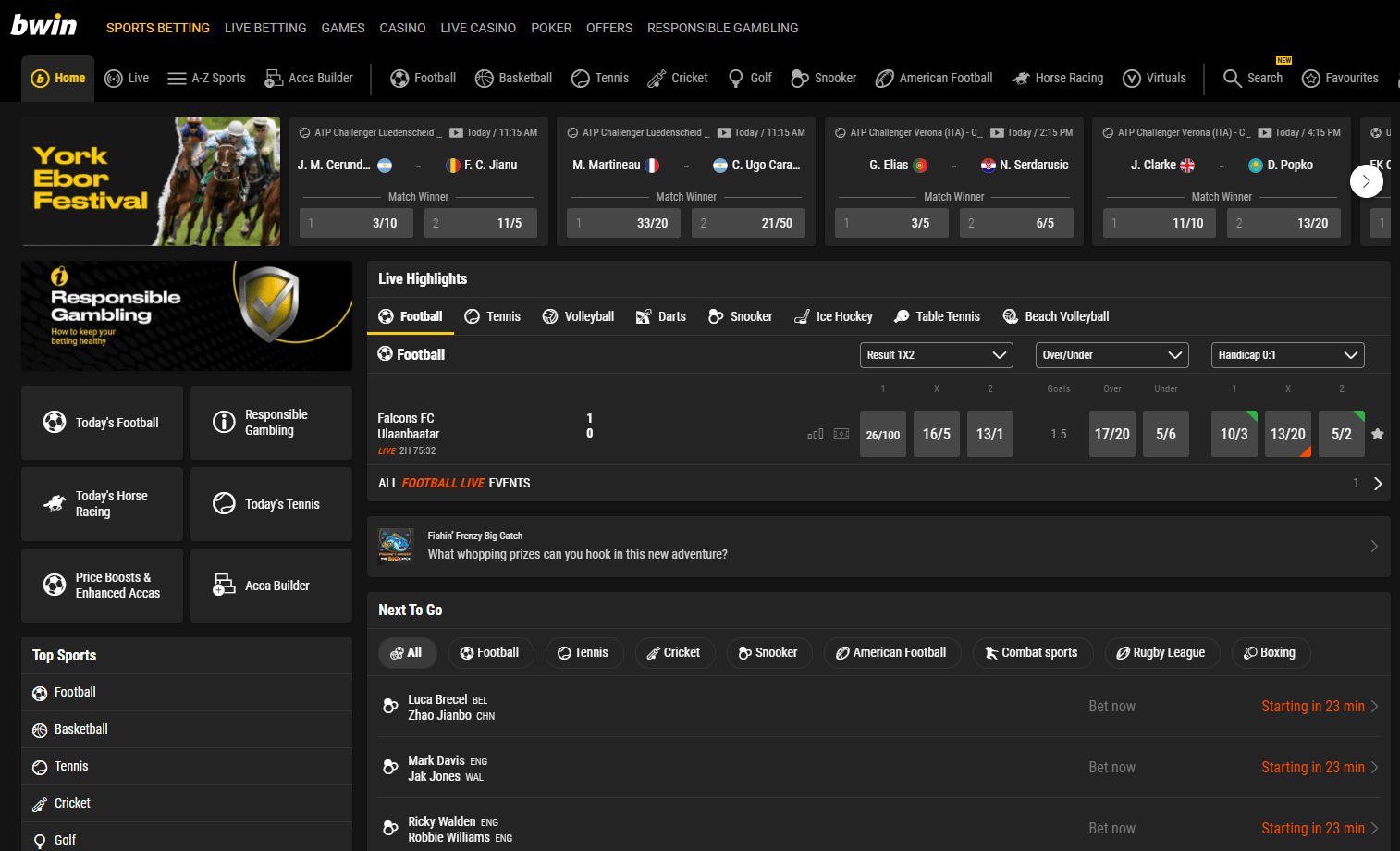Viewport: 1400px width, 851px height.
Task: Open the Acca Builder icon in top bar
Action: [x=274, y=79]
